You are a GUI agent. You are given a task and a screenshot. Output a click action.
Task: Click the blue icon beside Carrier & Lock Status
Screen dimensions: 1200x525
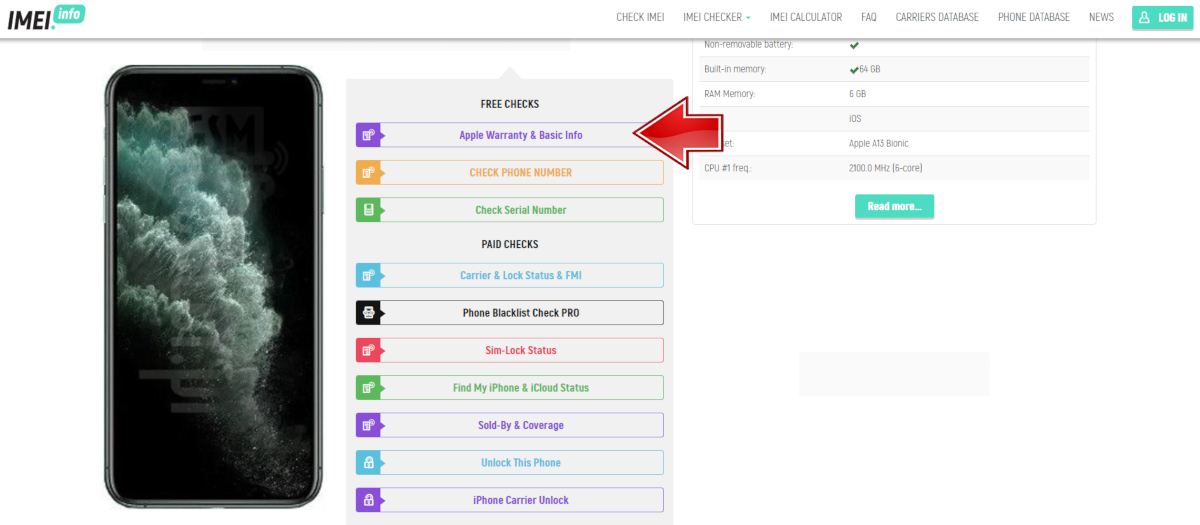tap(368, 275)
